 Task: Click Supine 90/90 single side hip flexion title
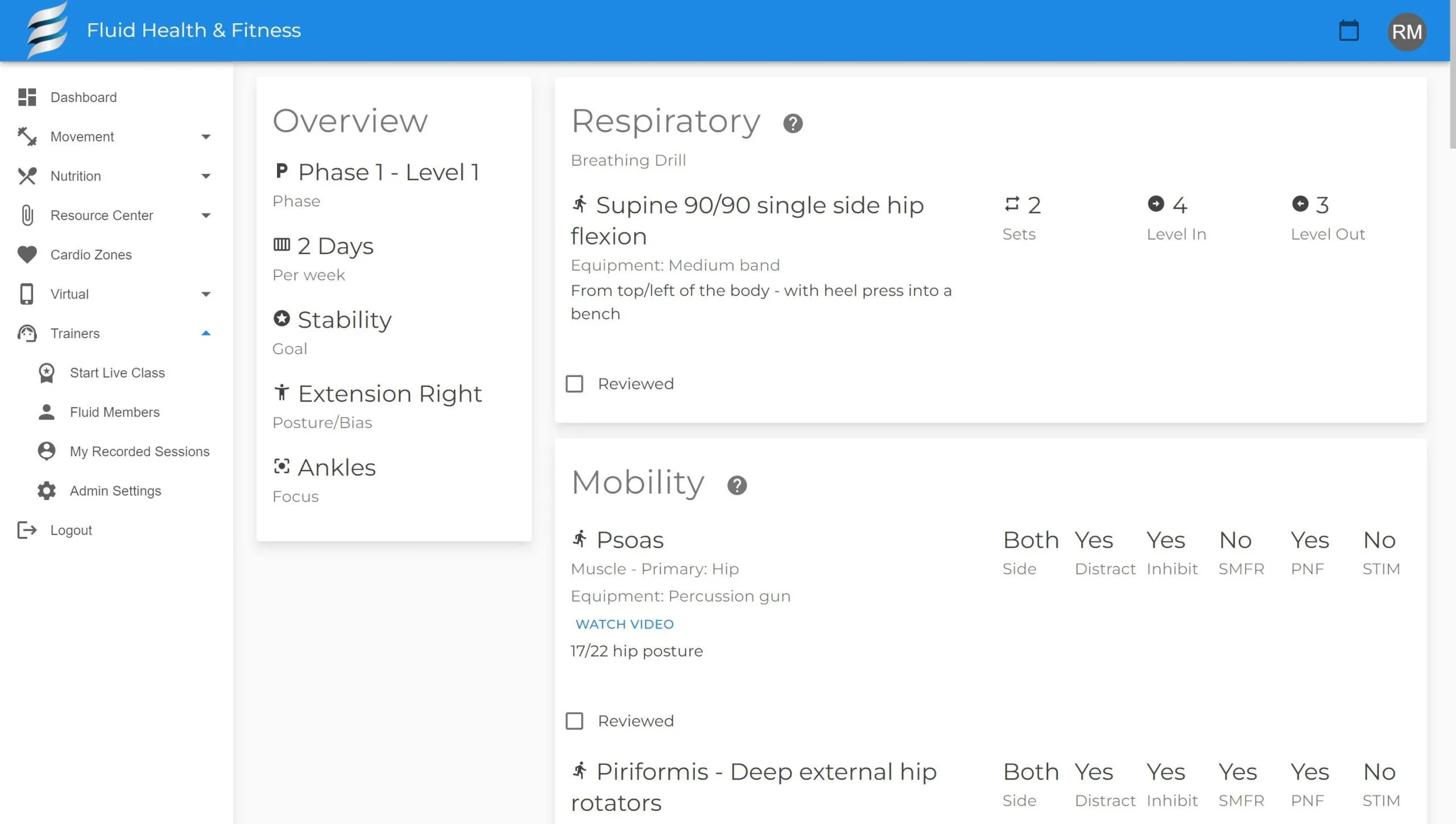click(747, 221)
